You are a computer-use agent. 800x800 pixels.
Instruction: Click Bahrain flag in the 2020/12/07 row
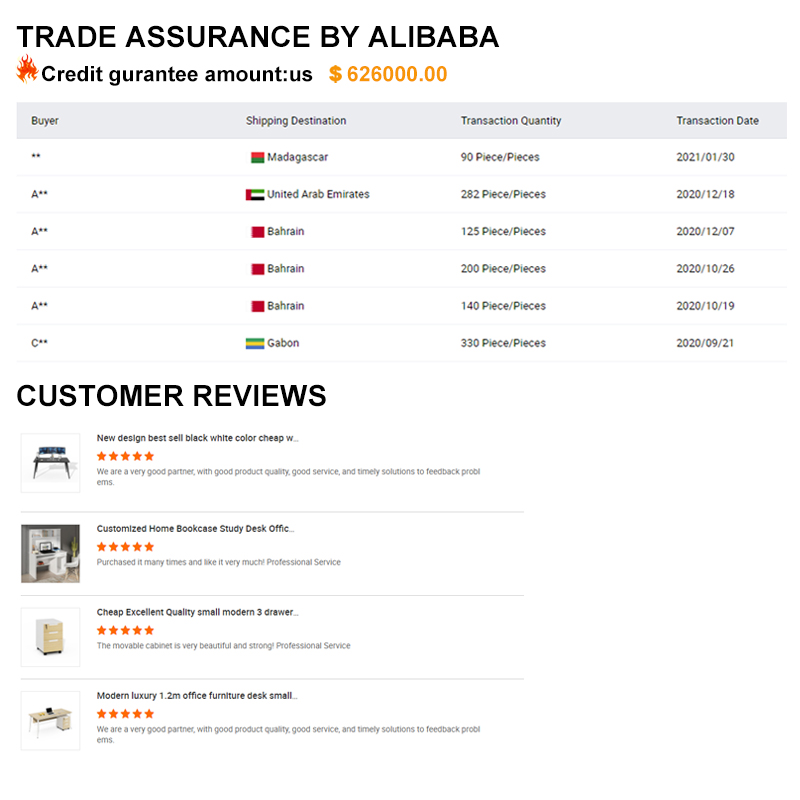pyautogui.click(x=257, y=232)
